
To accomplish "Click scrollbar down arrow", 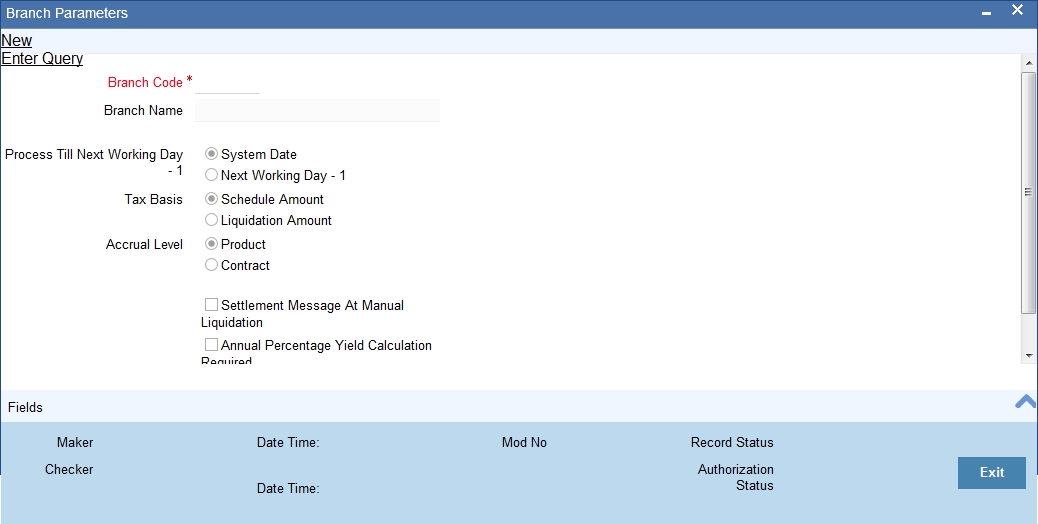I will pyautogui.click(x=1029, y=355).
